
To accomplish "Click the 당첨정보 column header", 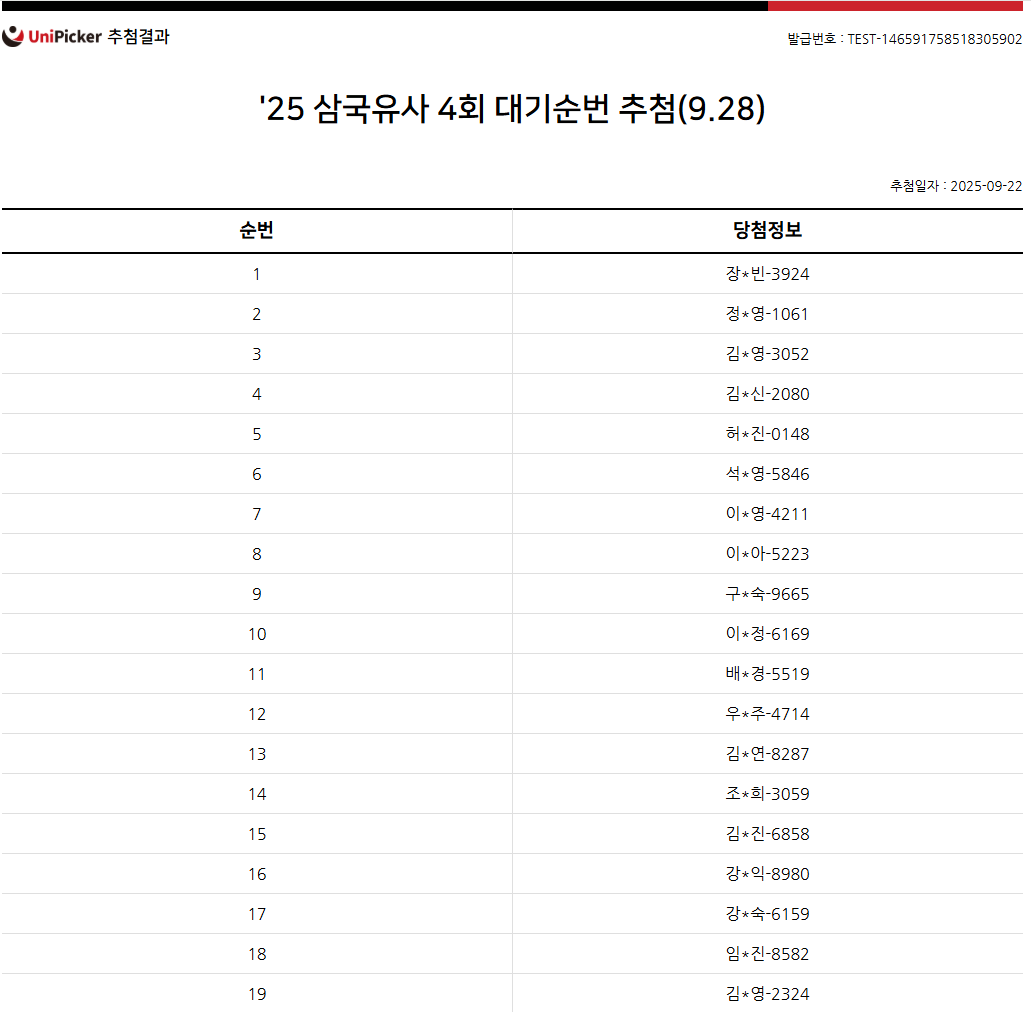I will point(767,231).
